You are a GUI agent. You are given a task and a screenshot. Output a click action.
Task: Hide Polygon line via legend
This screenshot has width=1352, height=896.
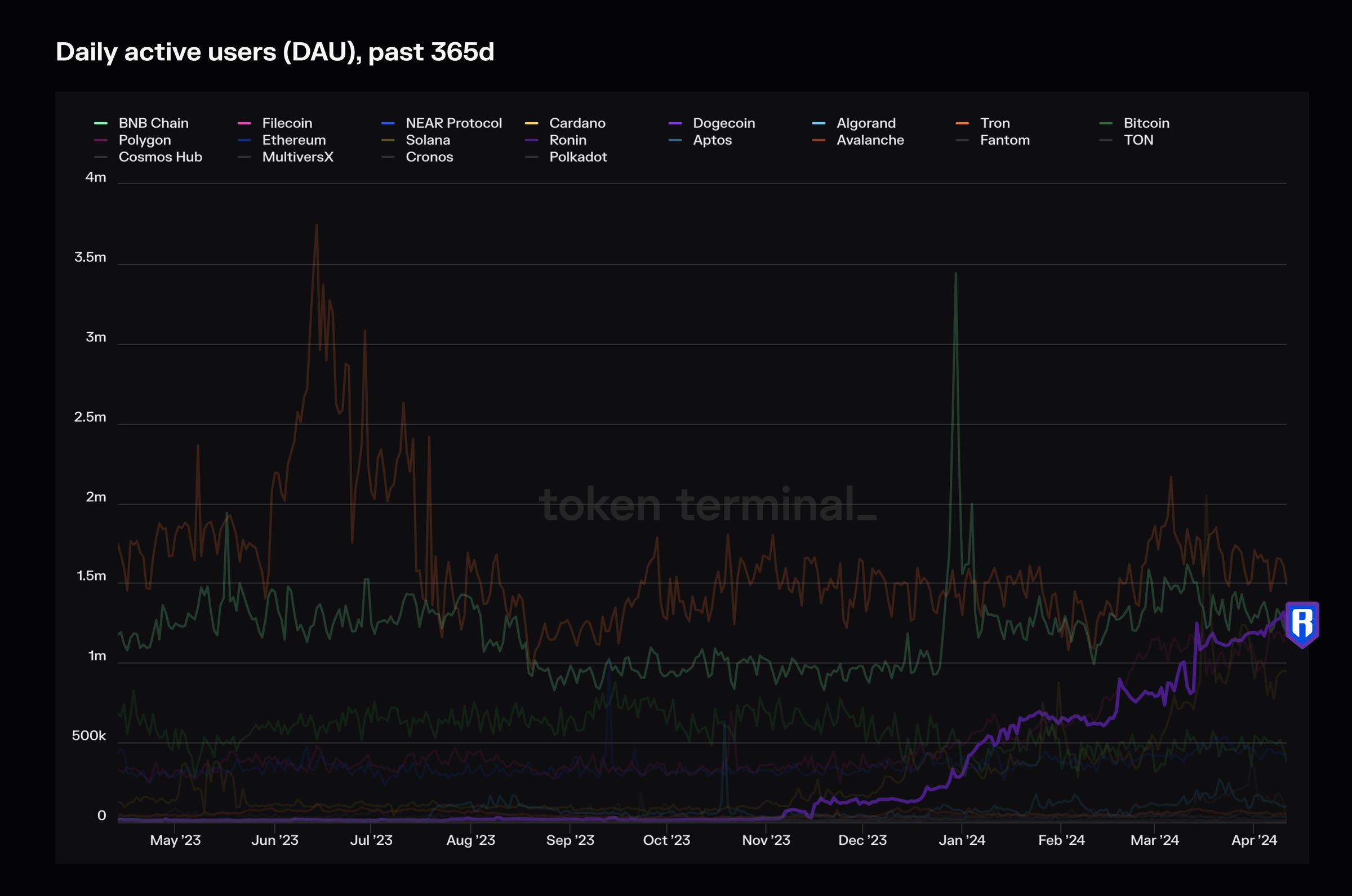[x=145, y=140]
